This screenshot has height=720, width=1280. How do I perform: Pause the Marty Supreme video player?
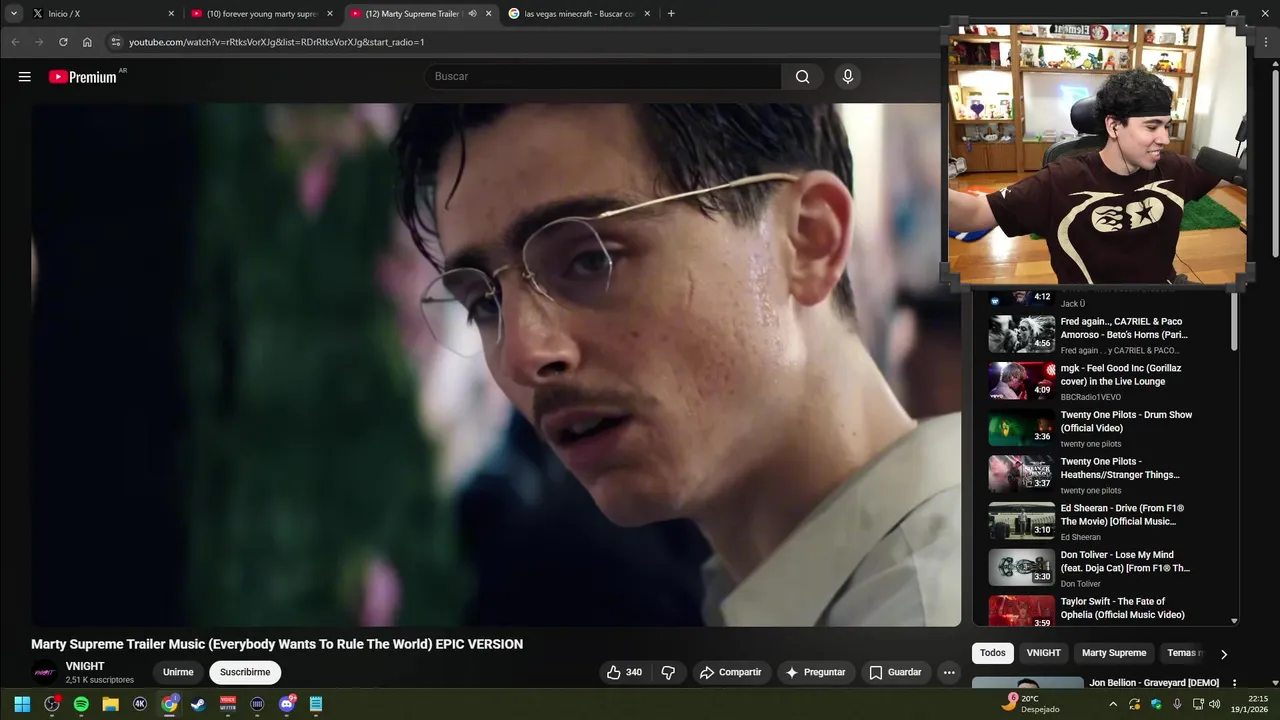pyautogui.click(x=496, y=365)
